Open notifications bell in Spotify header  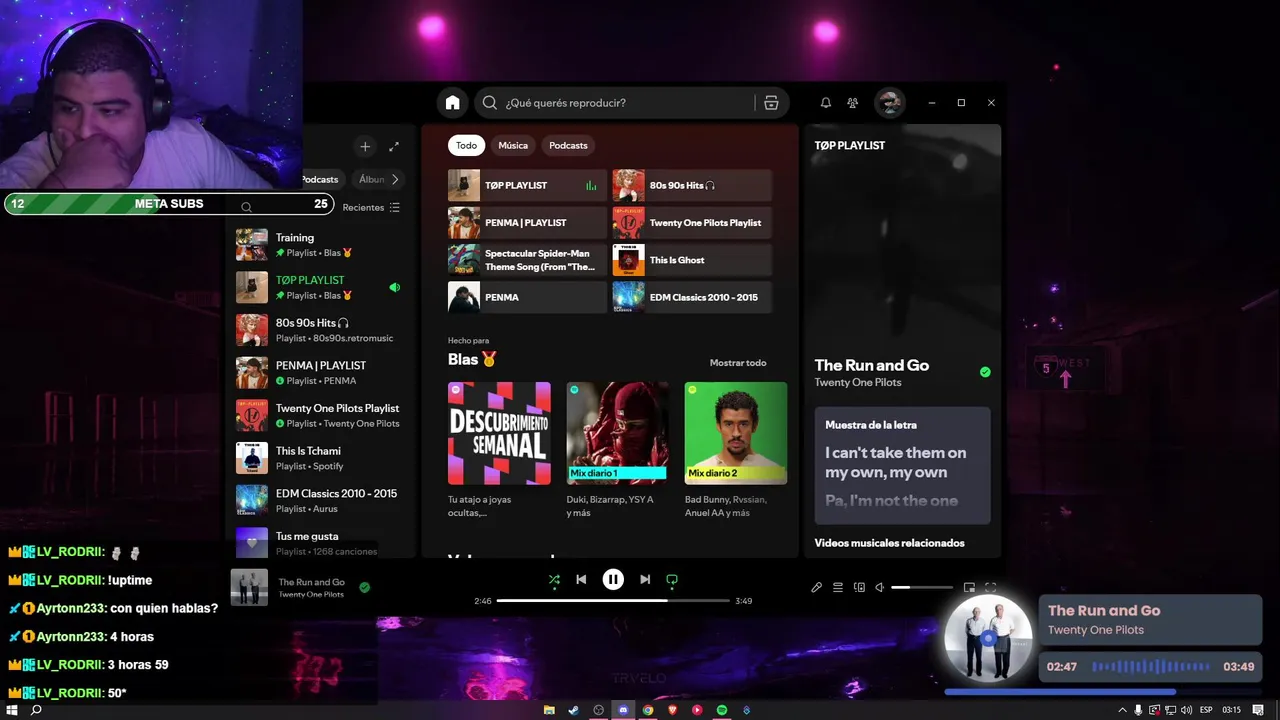click(826, 103)
